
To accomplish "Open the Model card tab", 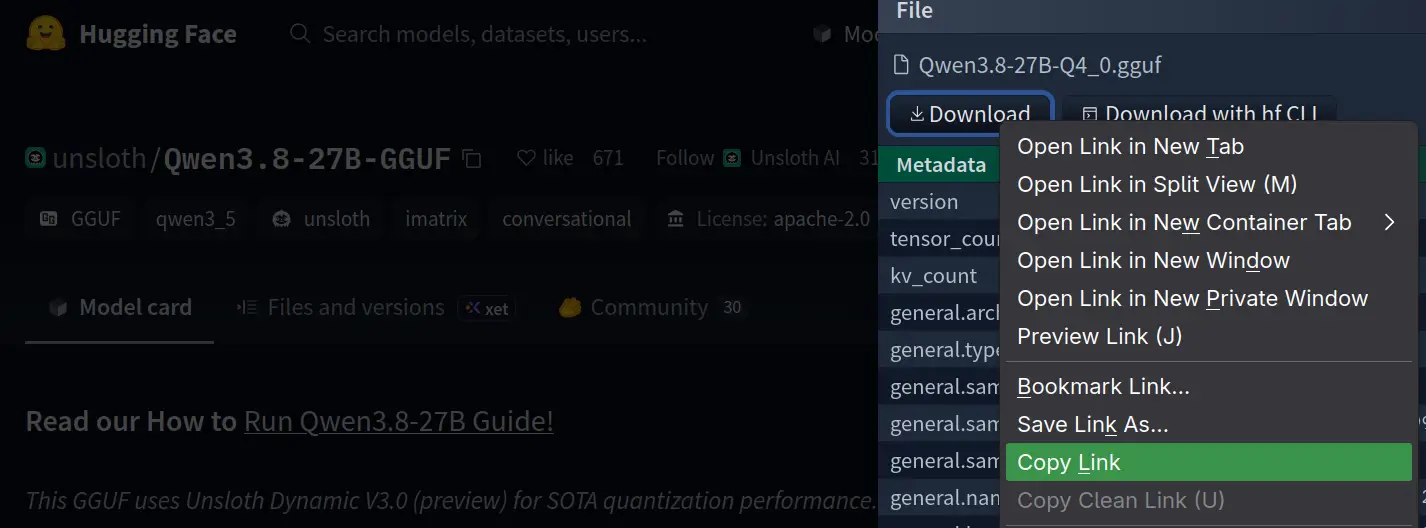I will (x=120, y=307).
